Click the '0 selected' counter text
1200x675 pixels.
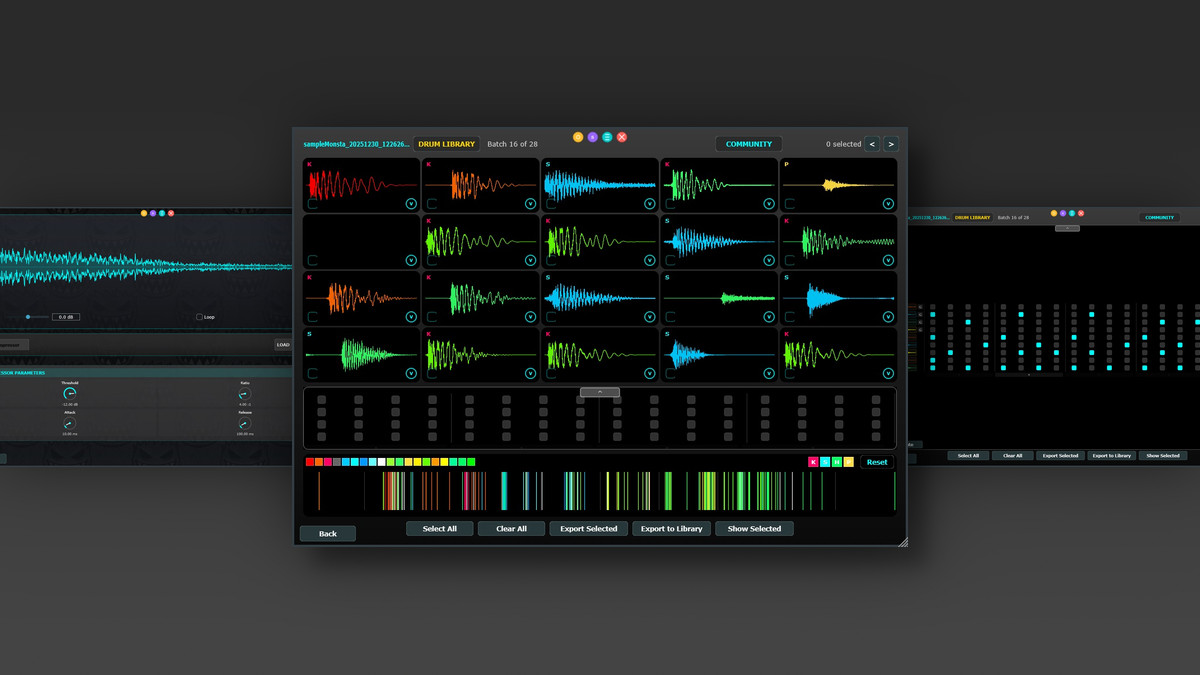pos(843,144)
